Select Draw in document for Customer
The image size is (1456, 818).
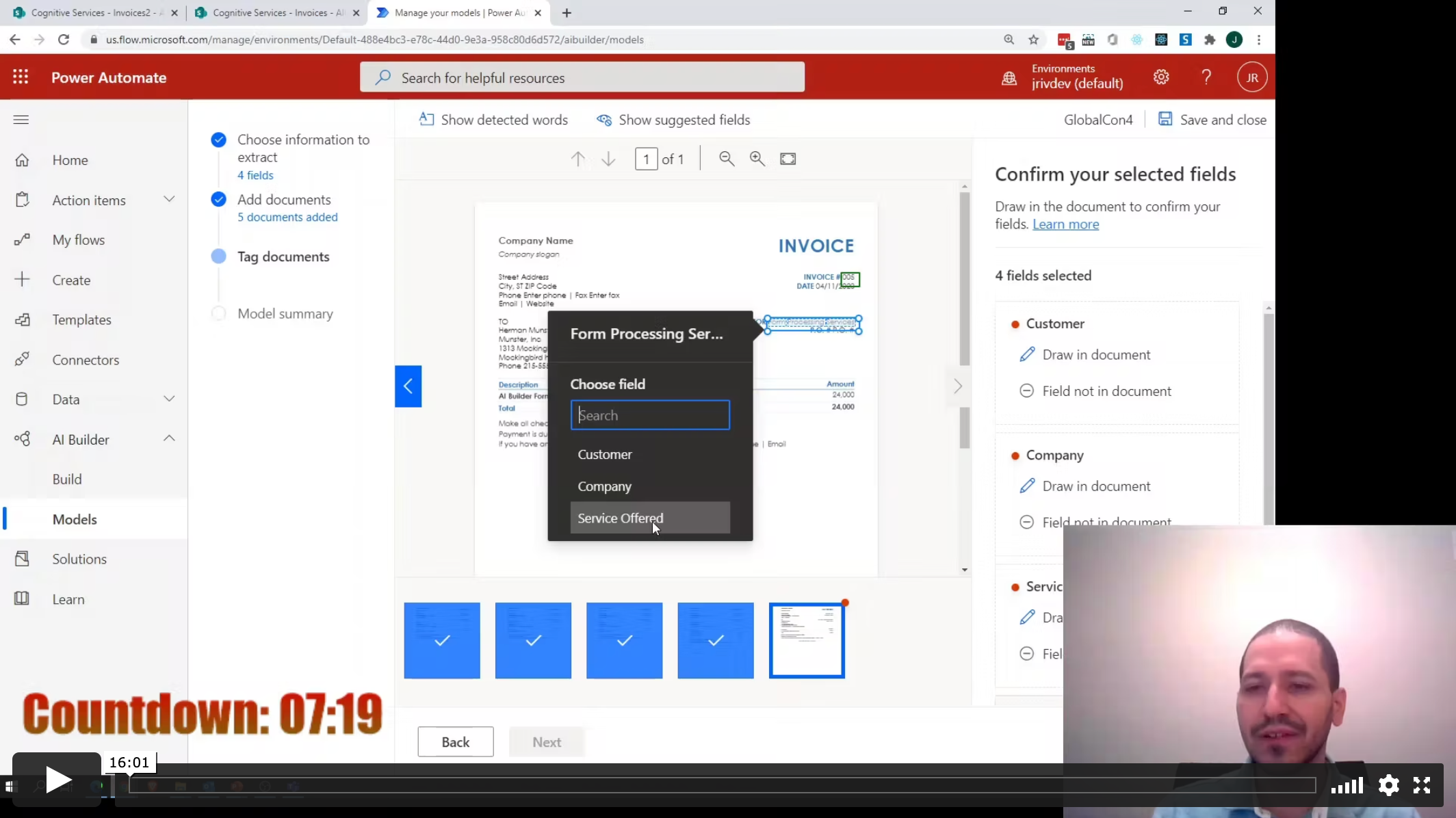click(1084, 355)
